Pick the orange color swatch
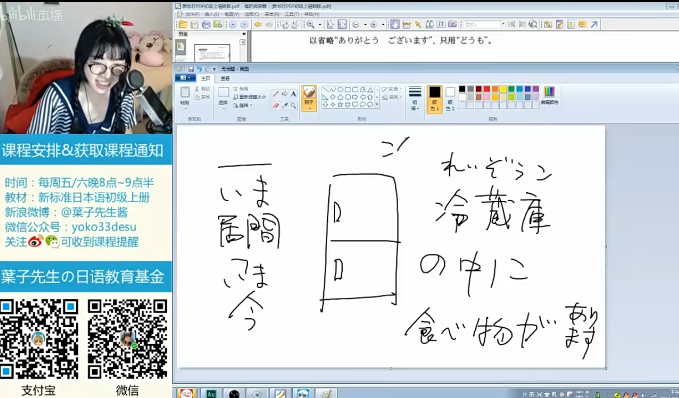This screenshot has width=679, height=398. pyautogui.click(x=495, y=89)
